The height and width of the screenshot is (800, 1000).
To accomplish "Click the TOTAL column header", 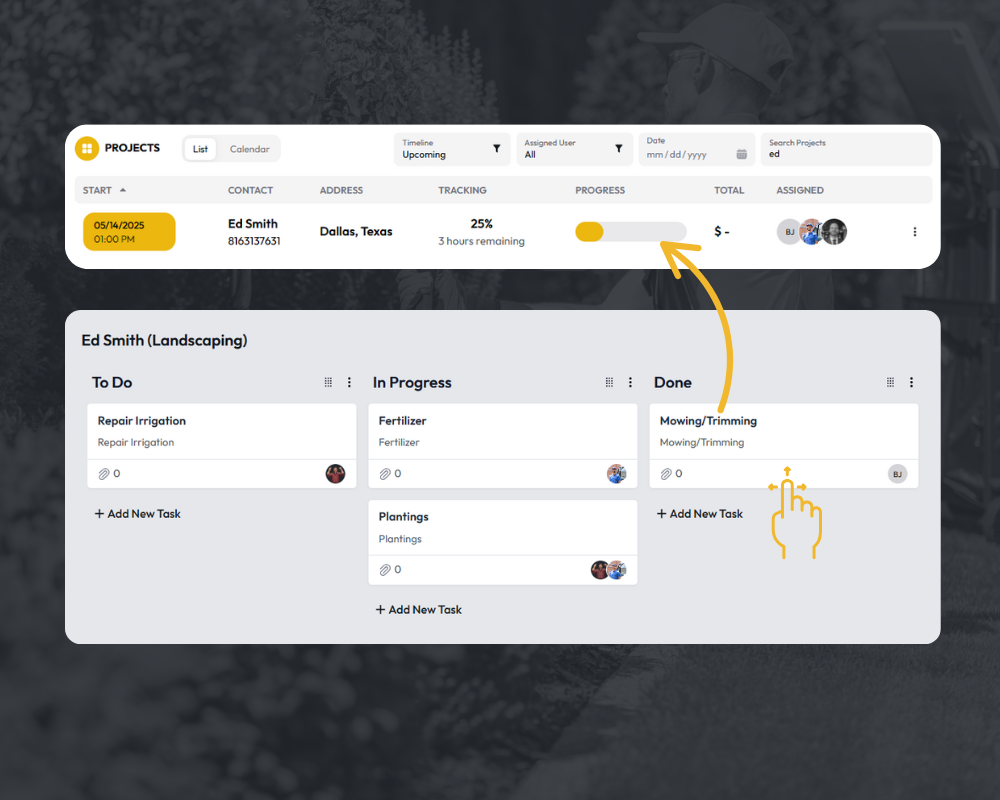I will 729,190.
